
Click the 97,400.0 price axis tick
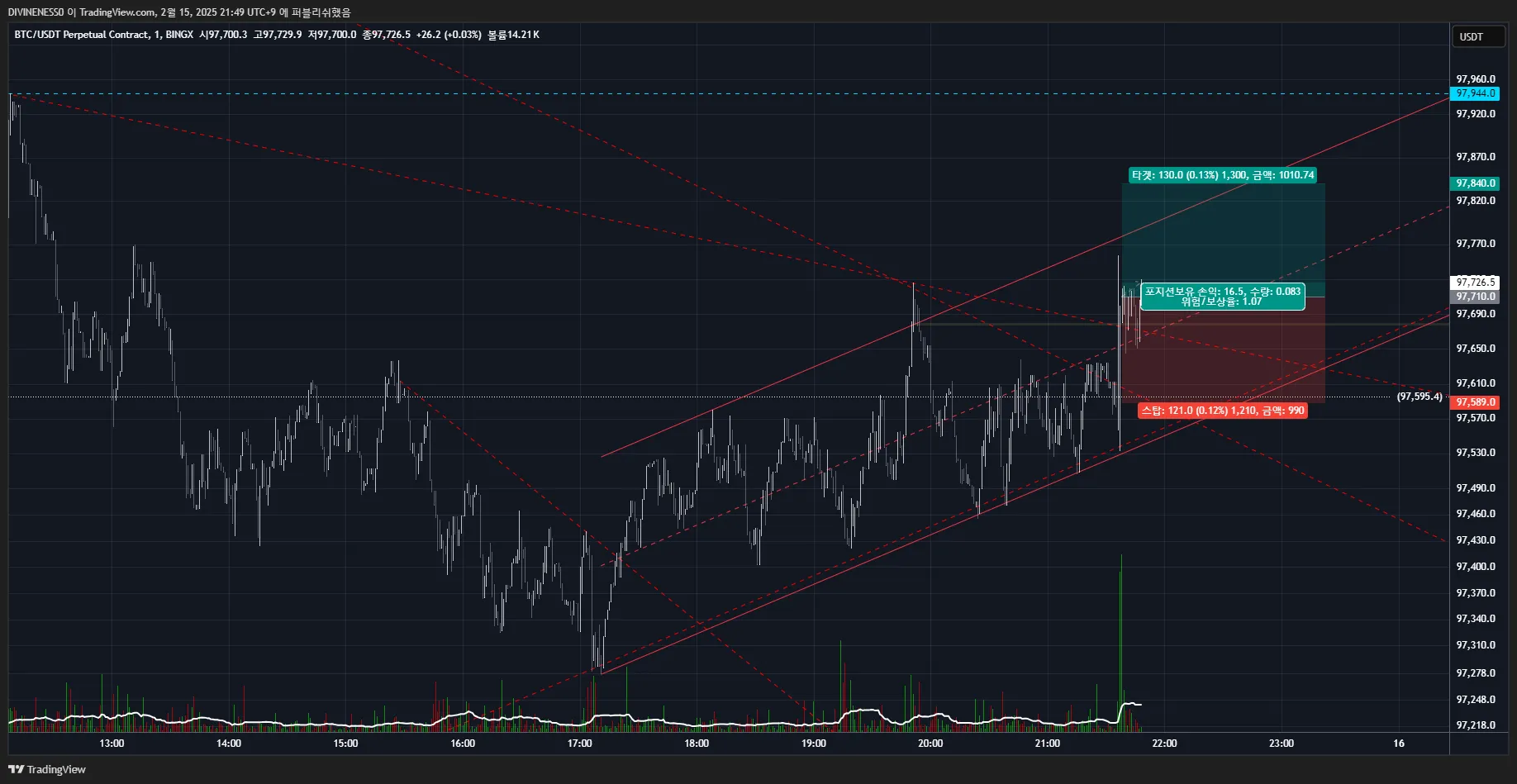(x=1476, y=567)
